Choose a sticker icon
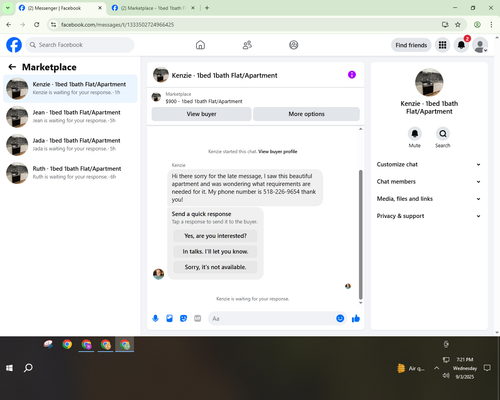This screenshot has height=400, width=500. (184, 319)
